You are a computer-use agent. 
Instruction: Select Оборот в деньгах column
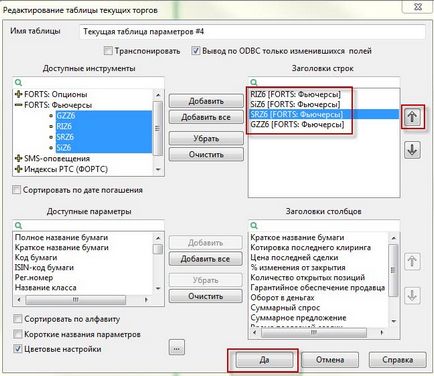click(x=282, y=297)
